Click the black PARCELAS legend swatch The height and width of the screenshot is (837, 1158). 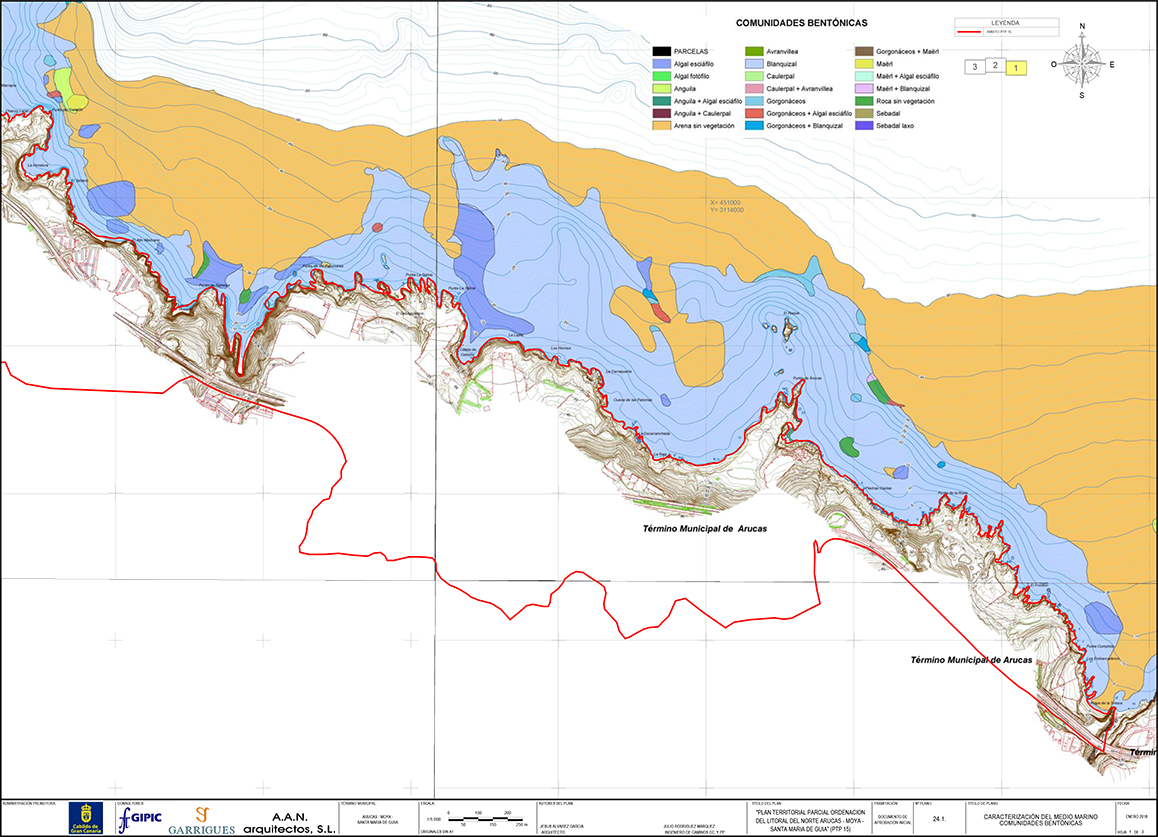[x=662, y=52]
